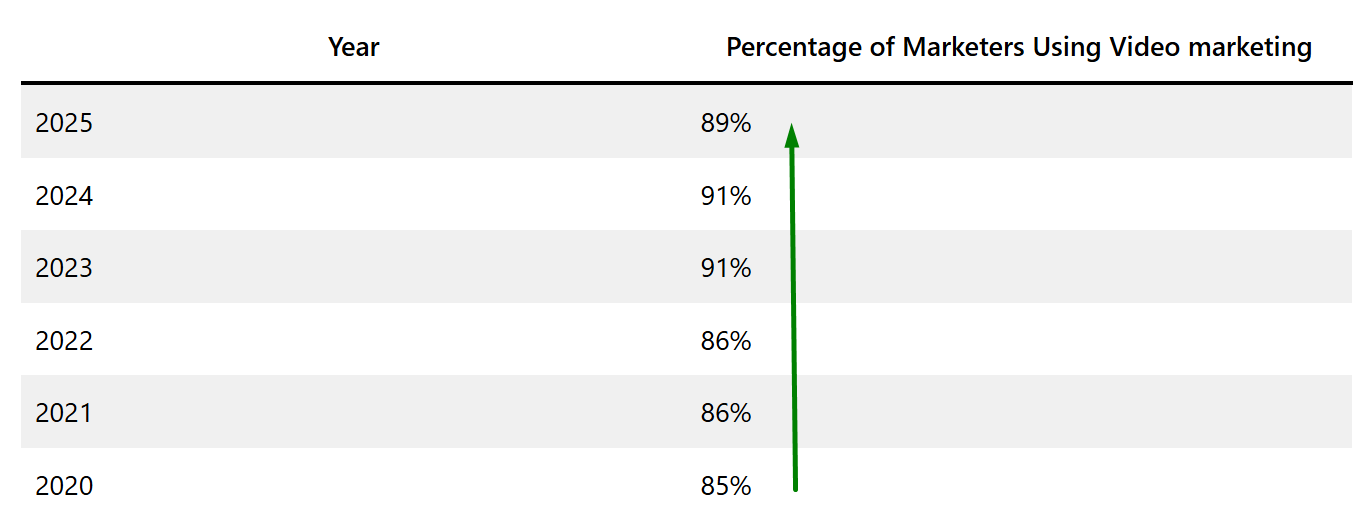Click "Video marketing" in the column header

[1211, 47]
